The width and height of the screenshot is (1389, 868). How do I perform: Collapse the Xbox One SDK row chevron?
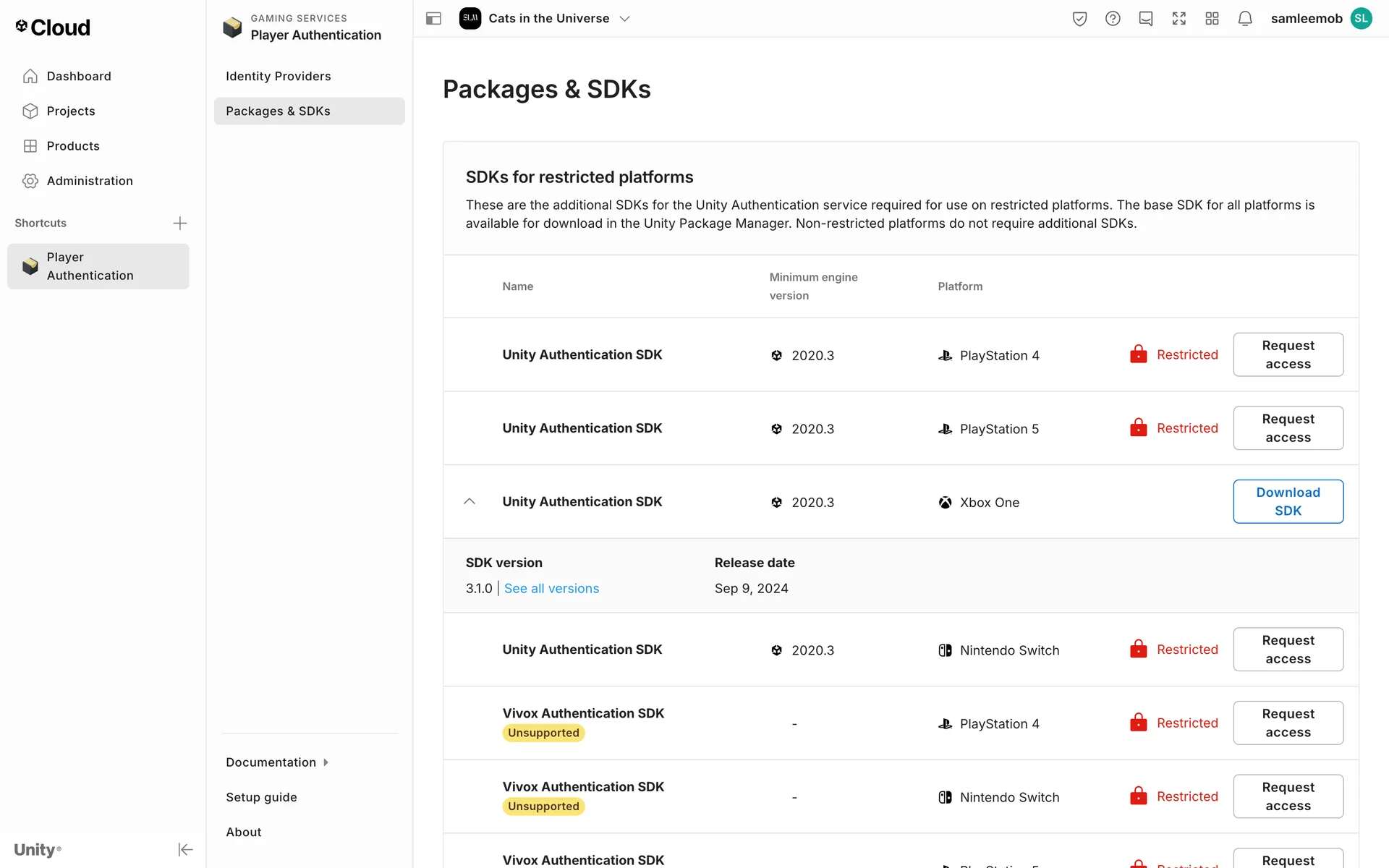(x=470, y=501)
